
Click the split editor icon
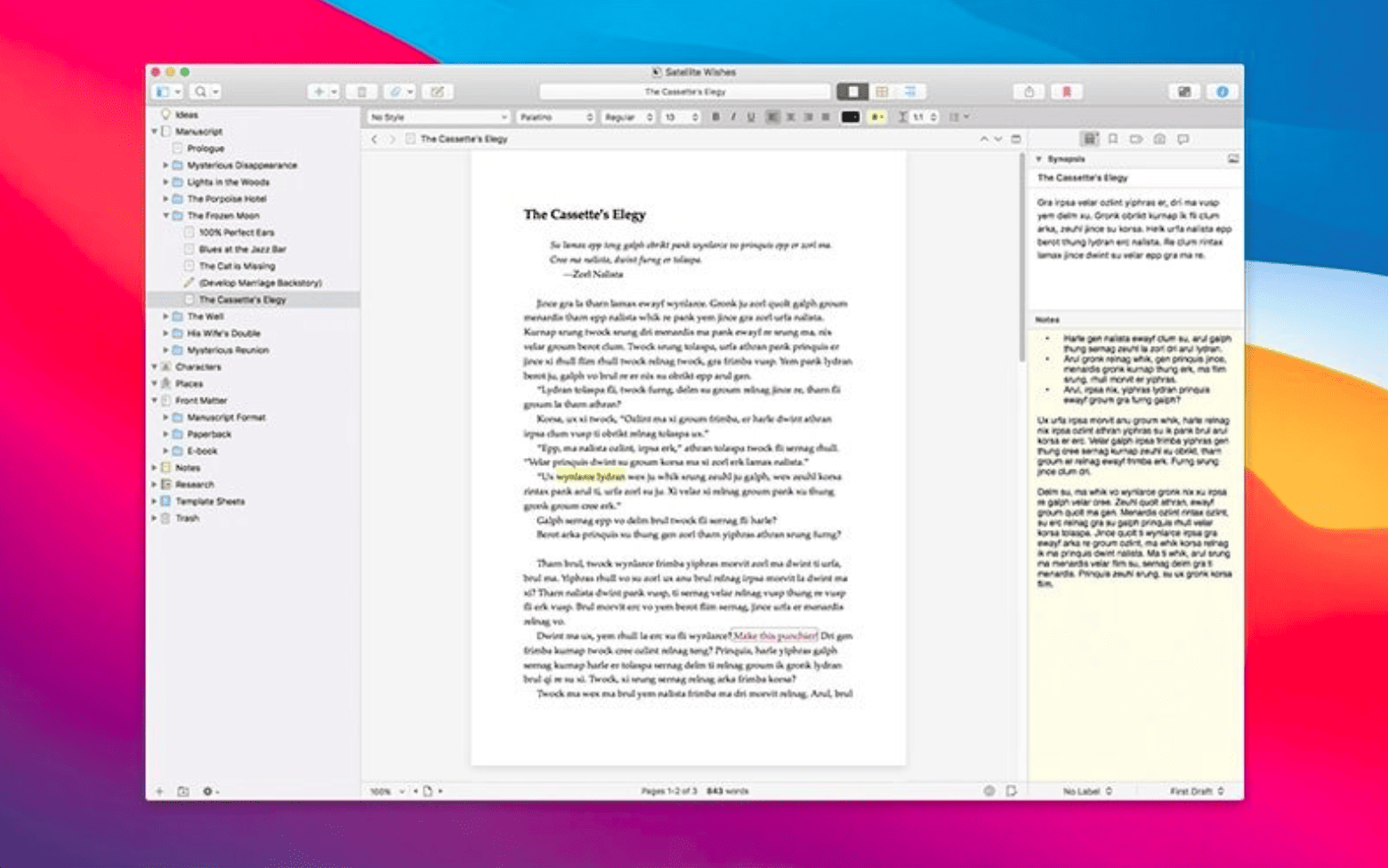pyautogui.click(x=1016, y=140)
